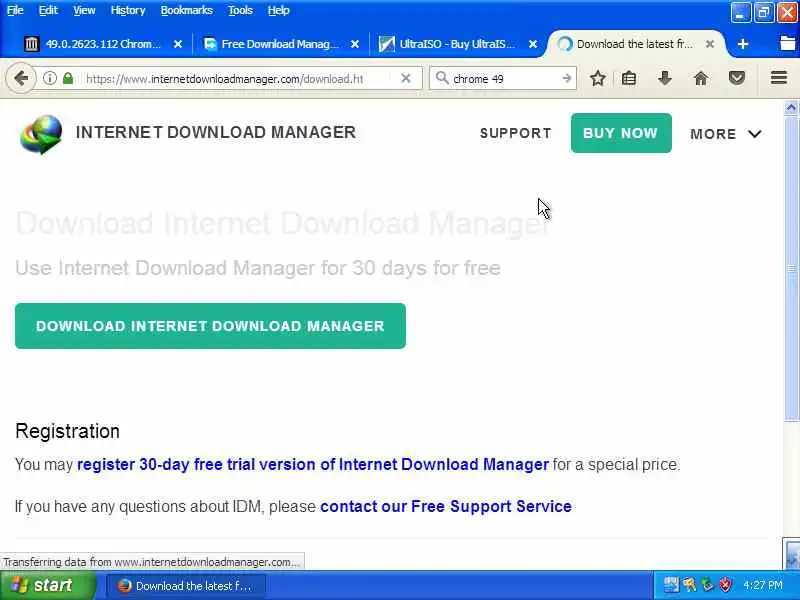Click the search magnifier icon
The image size is (800, 600).
coord(442,78)
